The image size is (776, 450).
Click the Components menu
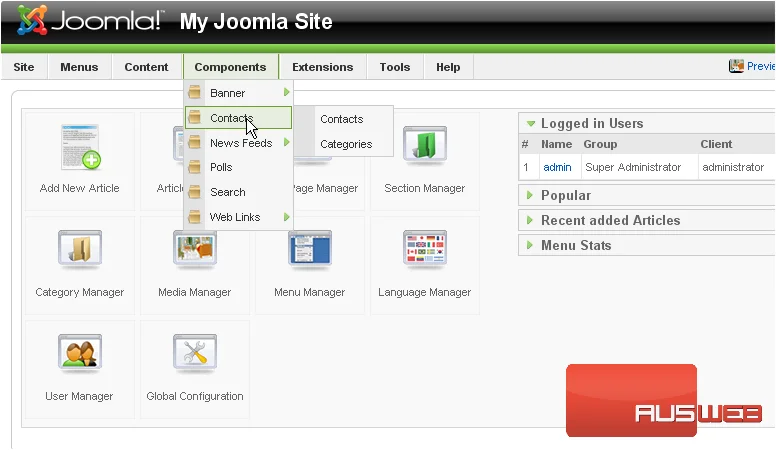pyautogui.click(x=230, y=67)
